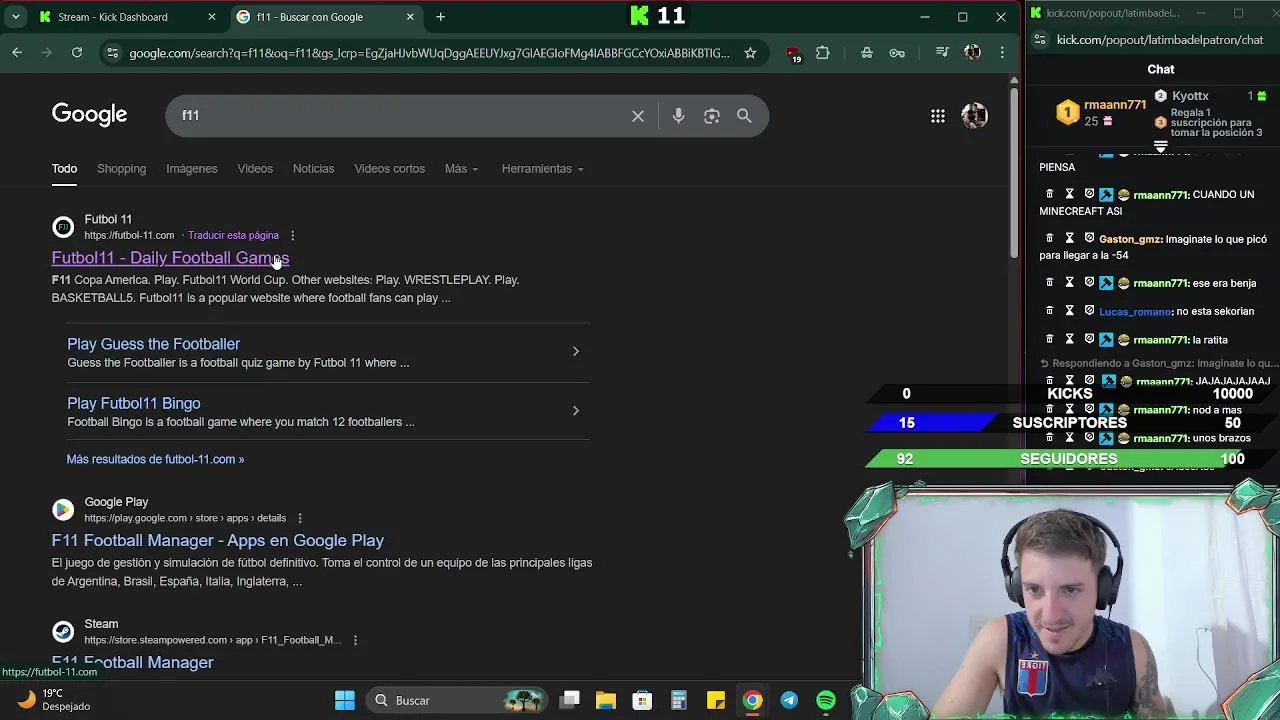Open Microsoft Store from the taskbar
The image size is (1280, 720).
coord(642,700)
